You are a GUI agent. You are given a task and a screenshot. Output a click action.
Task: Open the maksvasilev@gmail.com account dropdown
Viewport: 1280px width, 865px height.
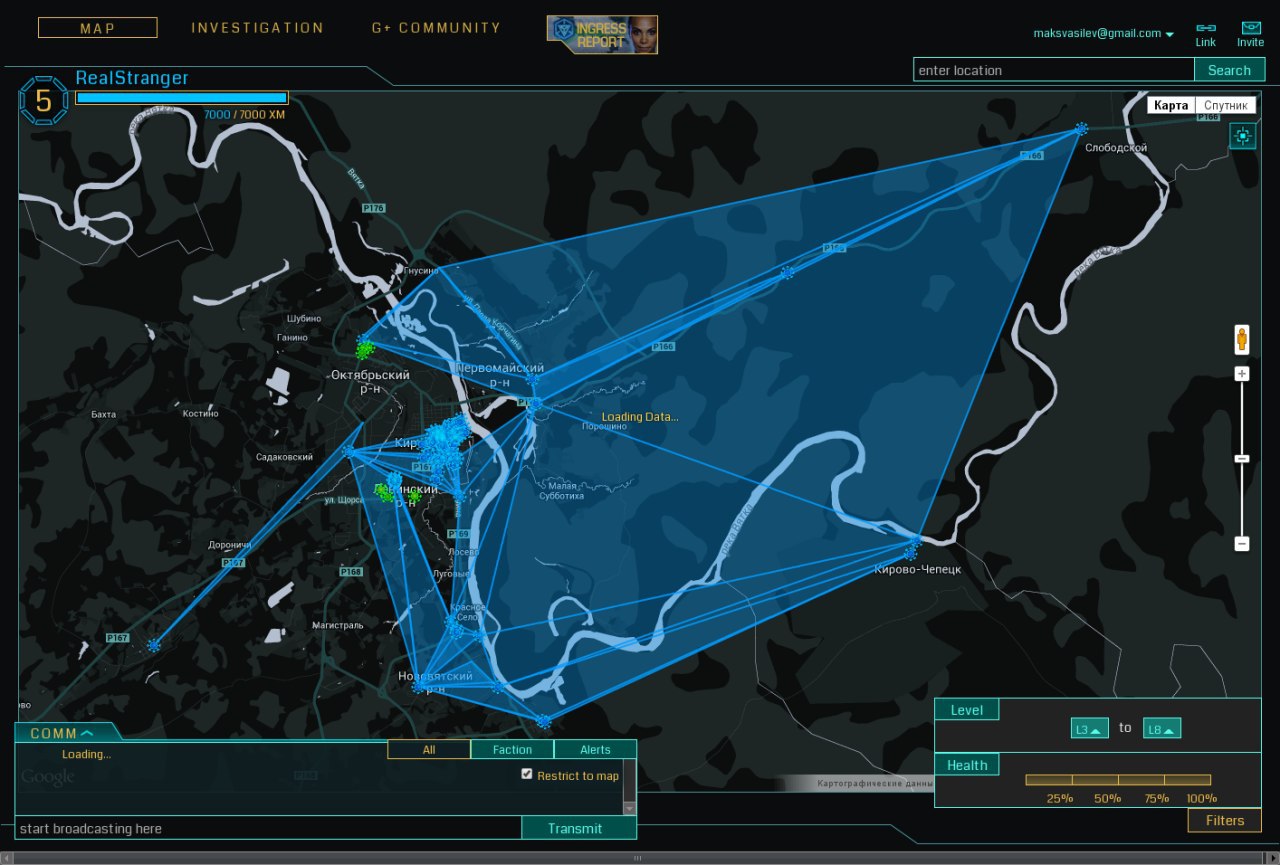click(1103, 33)
